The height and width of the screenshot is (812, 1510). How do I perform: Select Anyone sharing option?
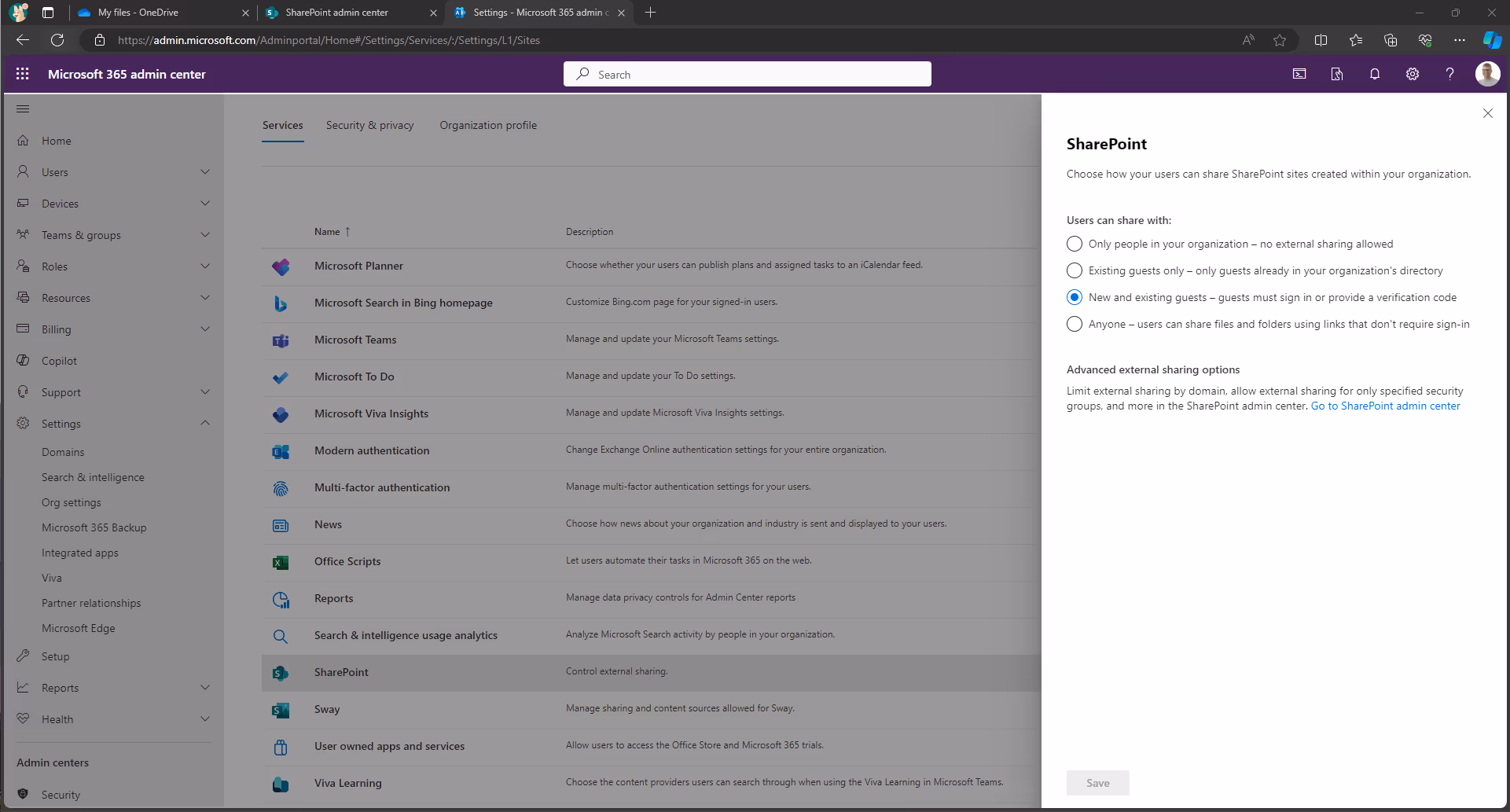pyautogui.click(x=1075, y=324)
